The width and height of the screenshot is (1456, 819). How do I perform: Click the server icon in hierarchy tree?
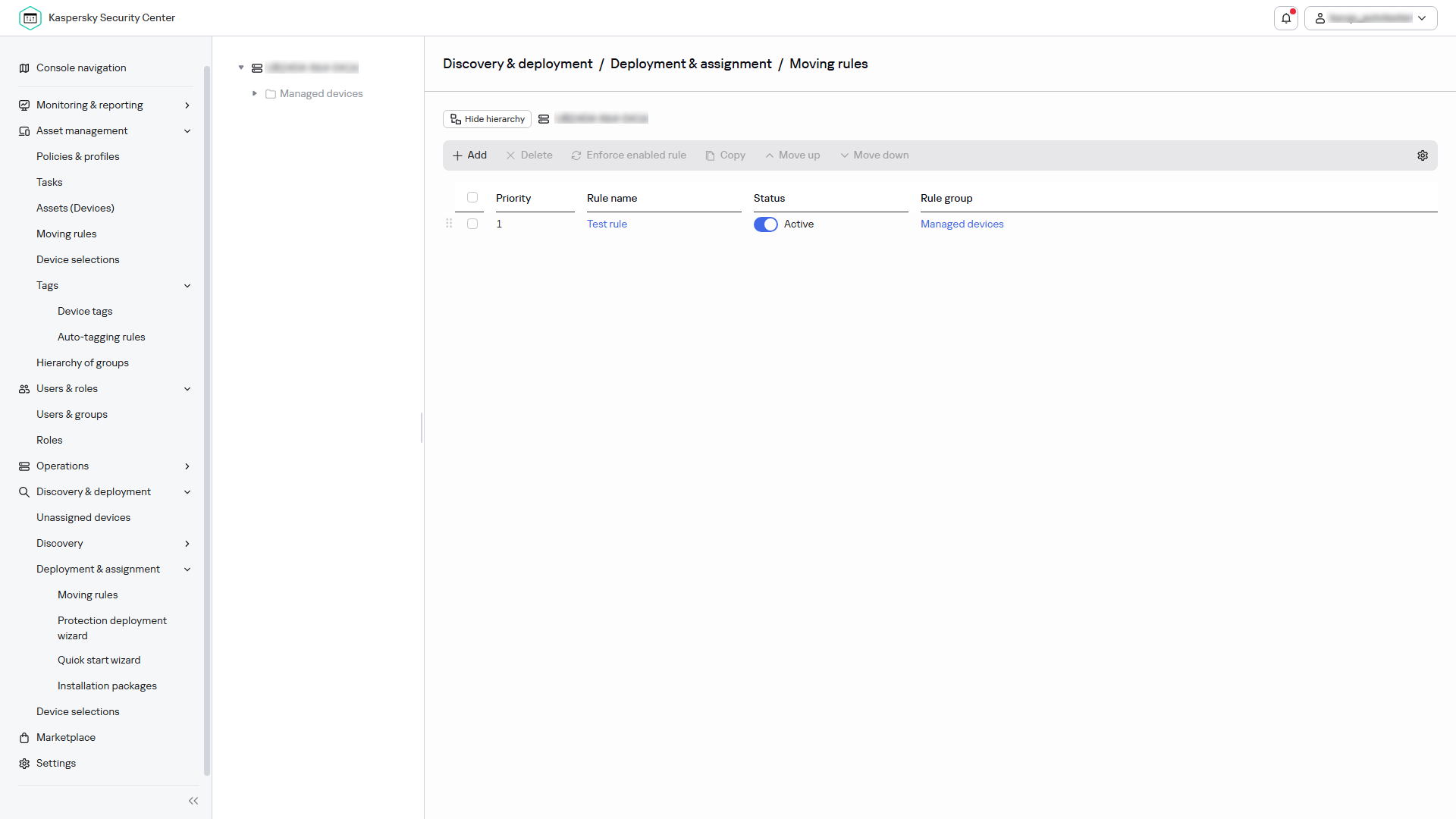pyautogui.click(x=257, y=68)
